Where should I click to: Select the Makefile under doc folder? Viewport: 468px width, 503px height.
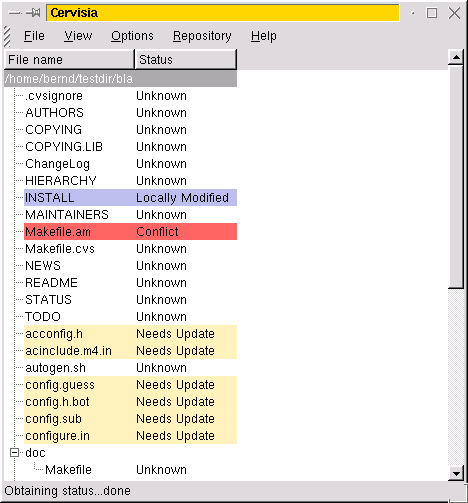pyautogui.click(x=68, y=470)
